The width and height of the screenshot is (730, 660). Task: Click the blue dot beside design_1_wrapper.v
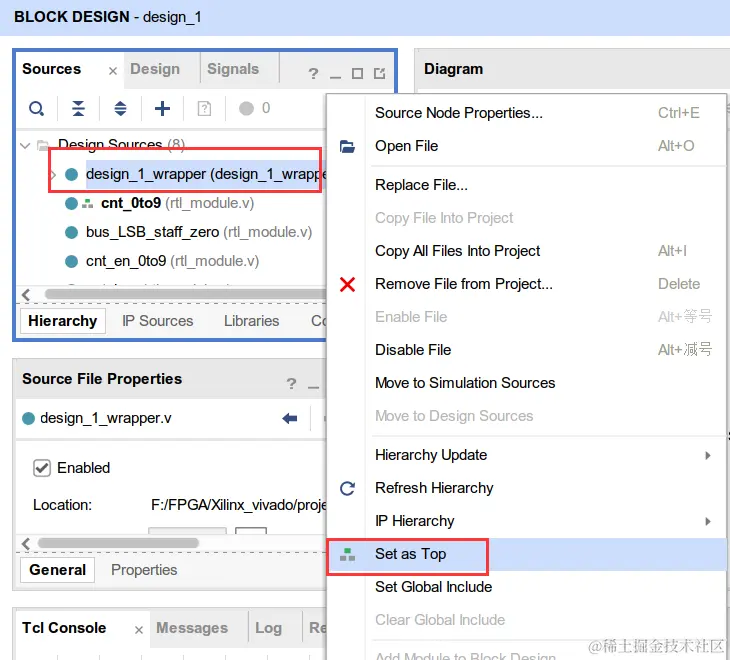point(28,418)
